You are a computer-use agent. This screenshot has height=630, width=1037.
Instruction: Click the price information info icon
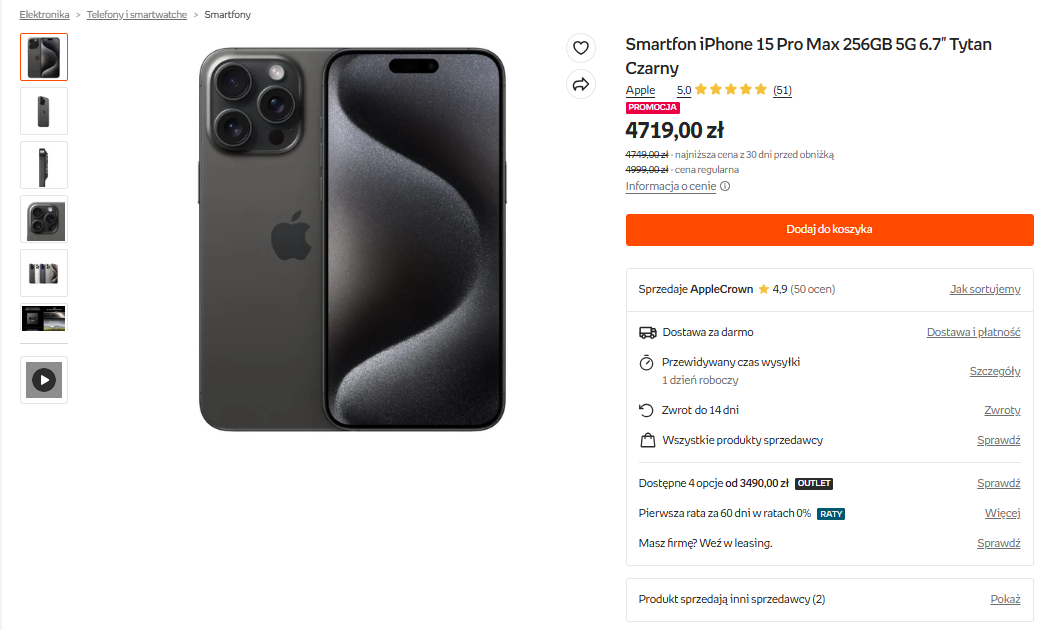pos(725,186)
